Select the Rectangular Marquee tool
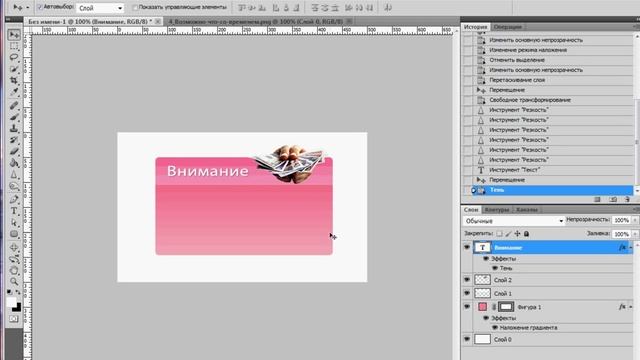This screenshot has width=640, height=360. coord(14,46)
